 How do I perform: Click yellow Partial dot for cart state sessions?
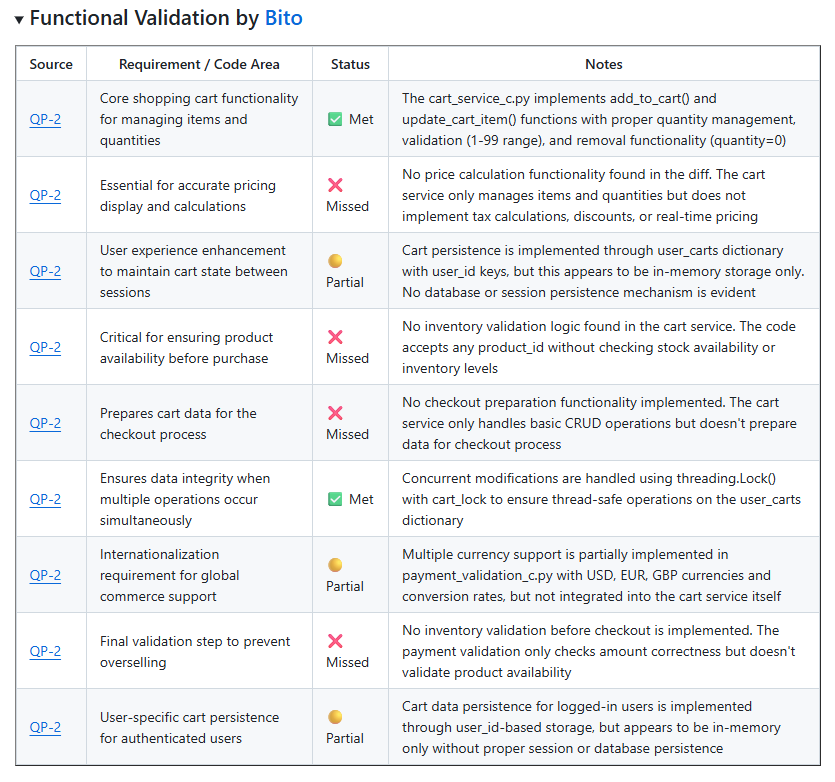pos(336,261)
